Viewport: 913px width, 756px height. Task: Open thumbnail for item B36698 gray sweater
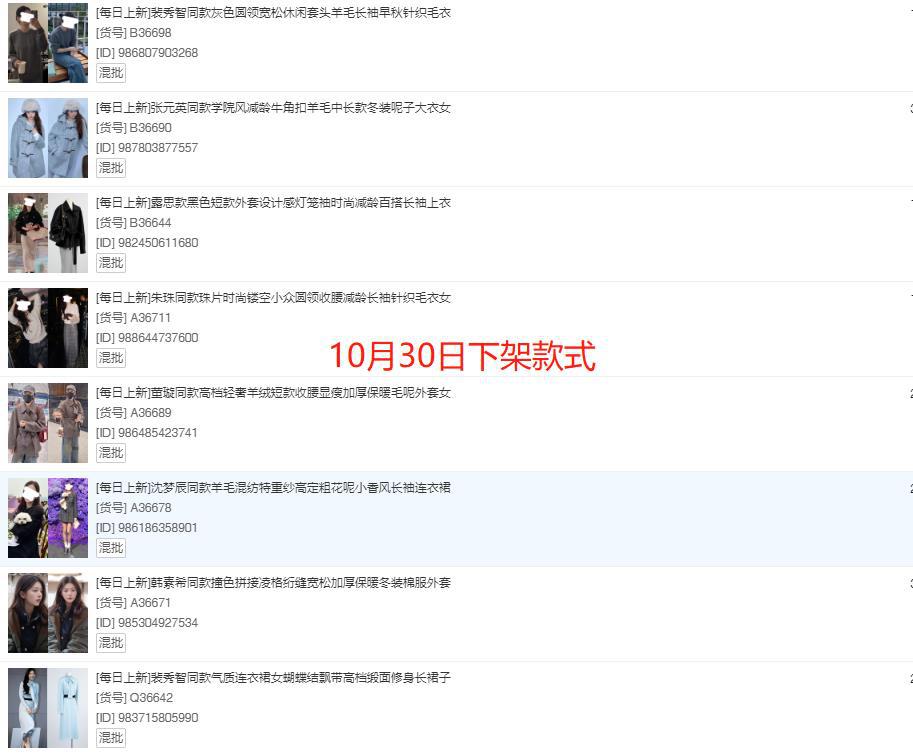click(x=48, y=43)
